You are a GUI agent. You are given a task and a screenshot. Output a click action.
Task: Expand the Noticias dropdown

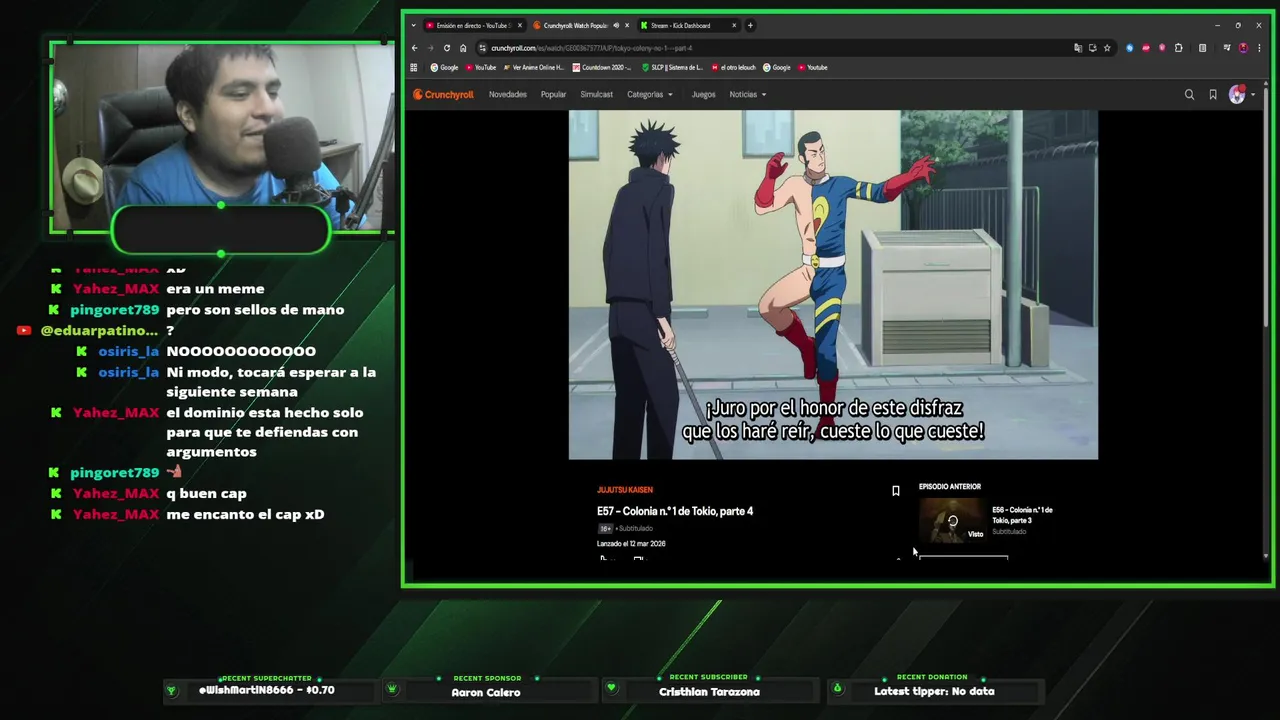[x=748, y=95]
